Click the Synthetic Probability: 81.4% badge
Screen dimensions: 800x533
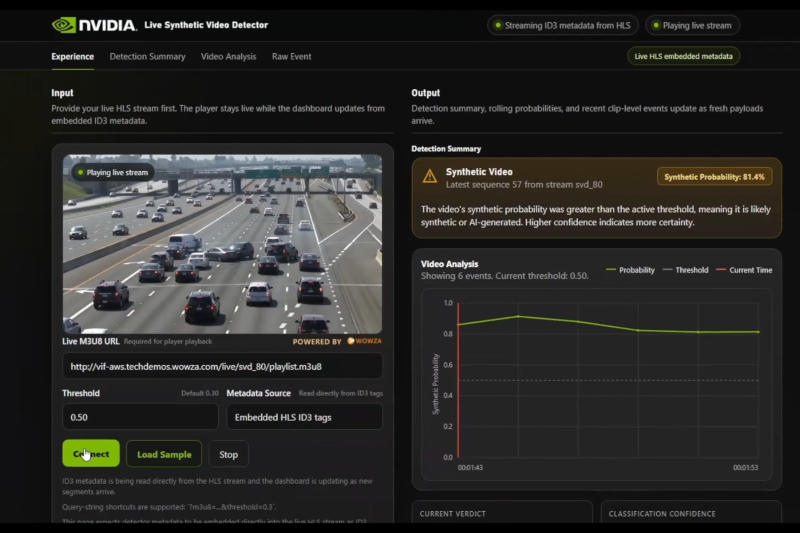[714, 177]
